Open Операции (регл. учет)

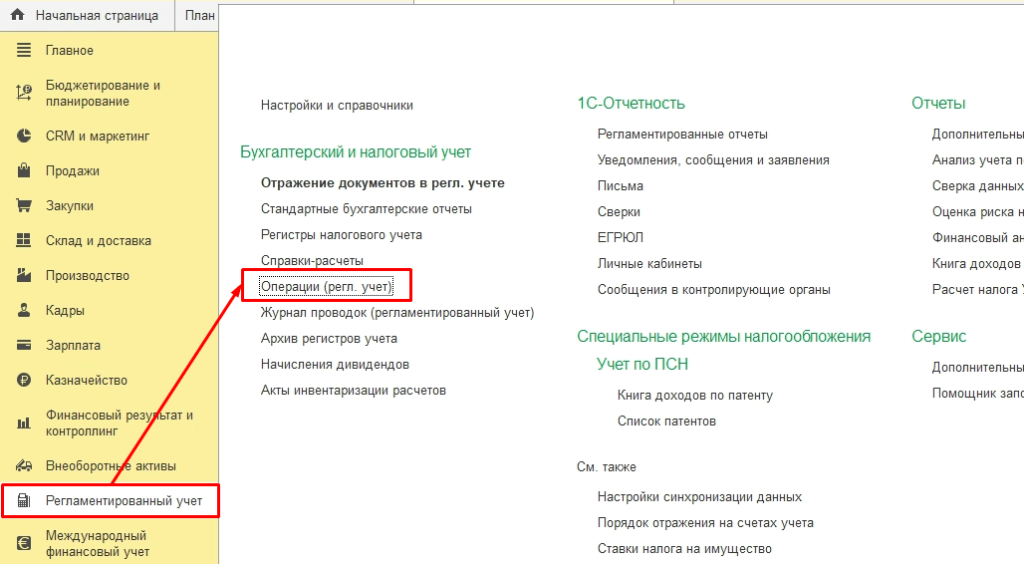327,286
